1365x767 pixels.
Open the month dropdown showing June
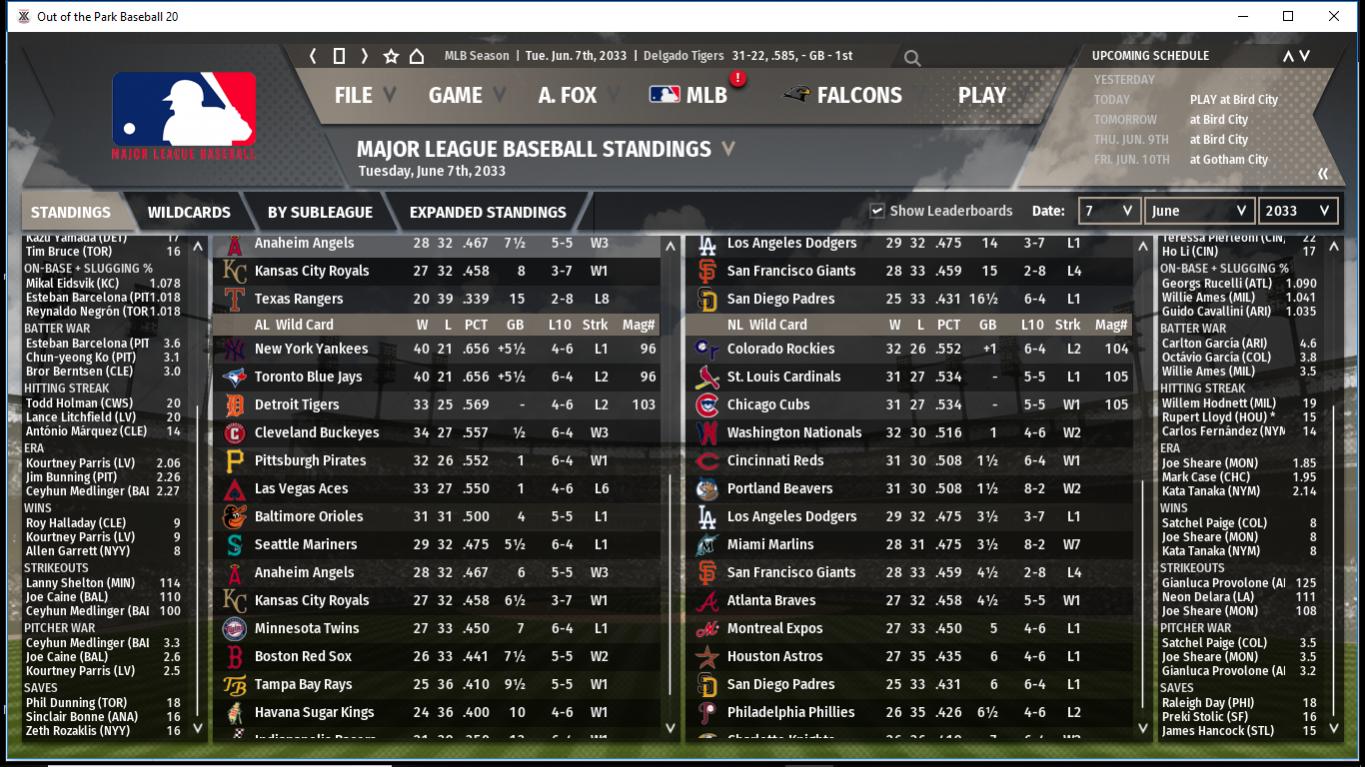point(1200,211)
